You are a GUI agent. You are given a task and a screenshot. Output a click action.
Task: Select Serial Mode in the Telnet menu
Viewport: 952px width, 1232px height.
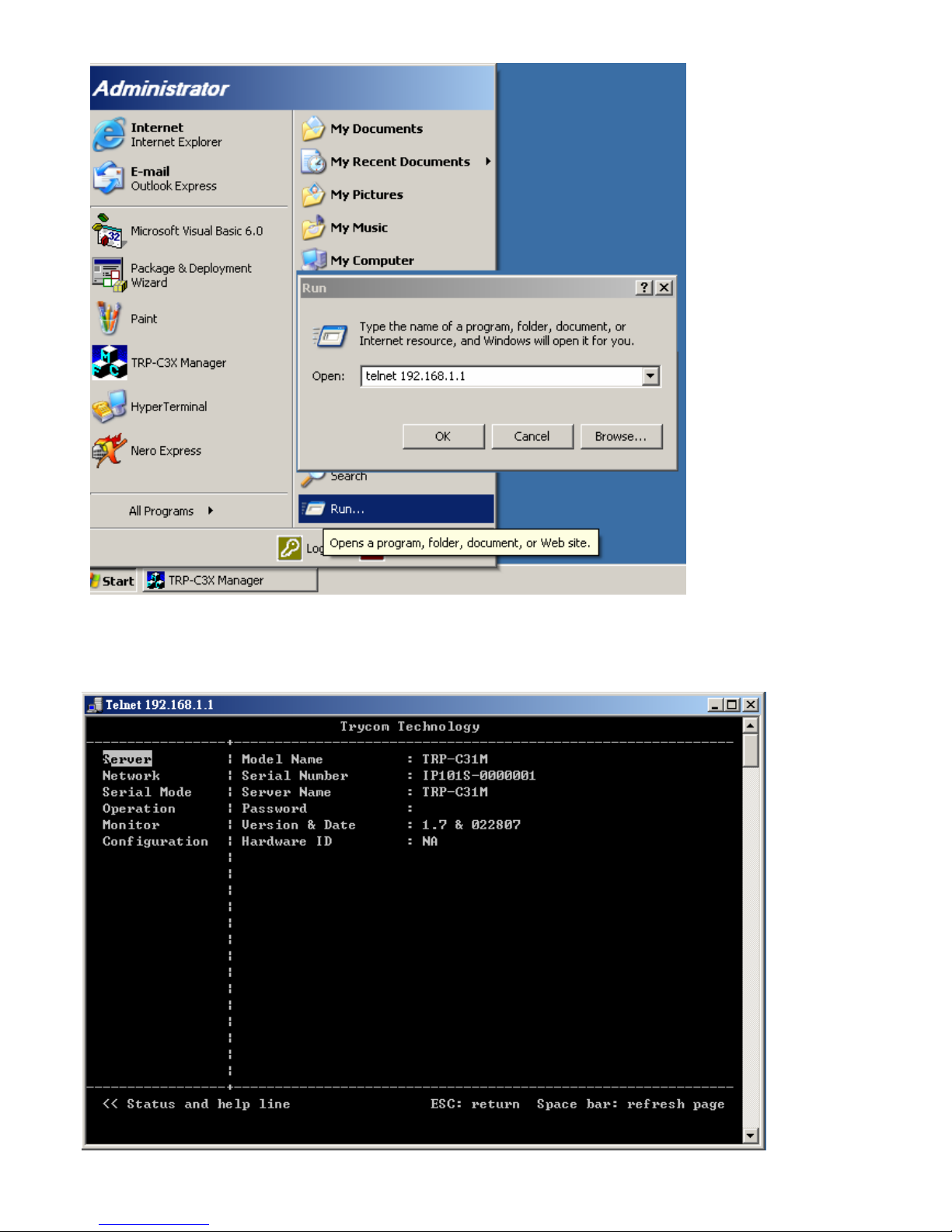[147, 792]
